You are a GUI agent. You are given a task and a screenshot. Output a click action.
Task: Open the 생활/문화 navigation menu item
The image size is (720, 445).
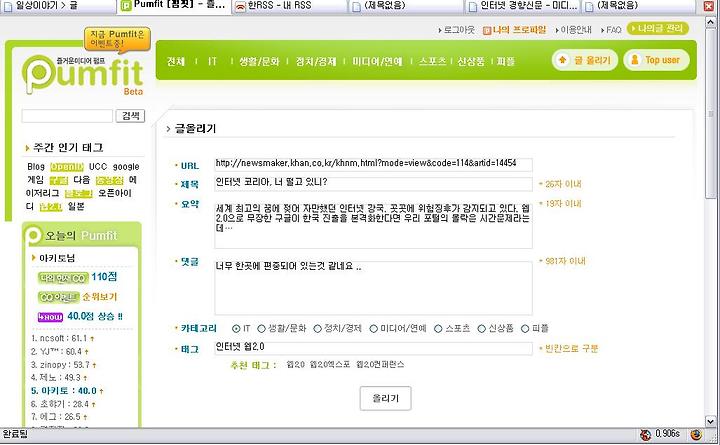click(259, 61)
